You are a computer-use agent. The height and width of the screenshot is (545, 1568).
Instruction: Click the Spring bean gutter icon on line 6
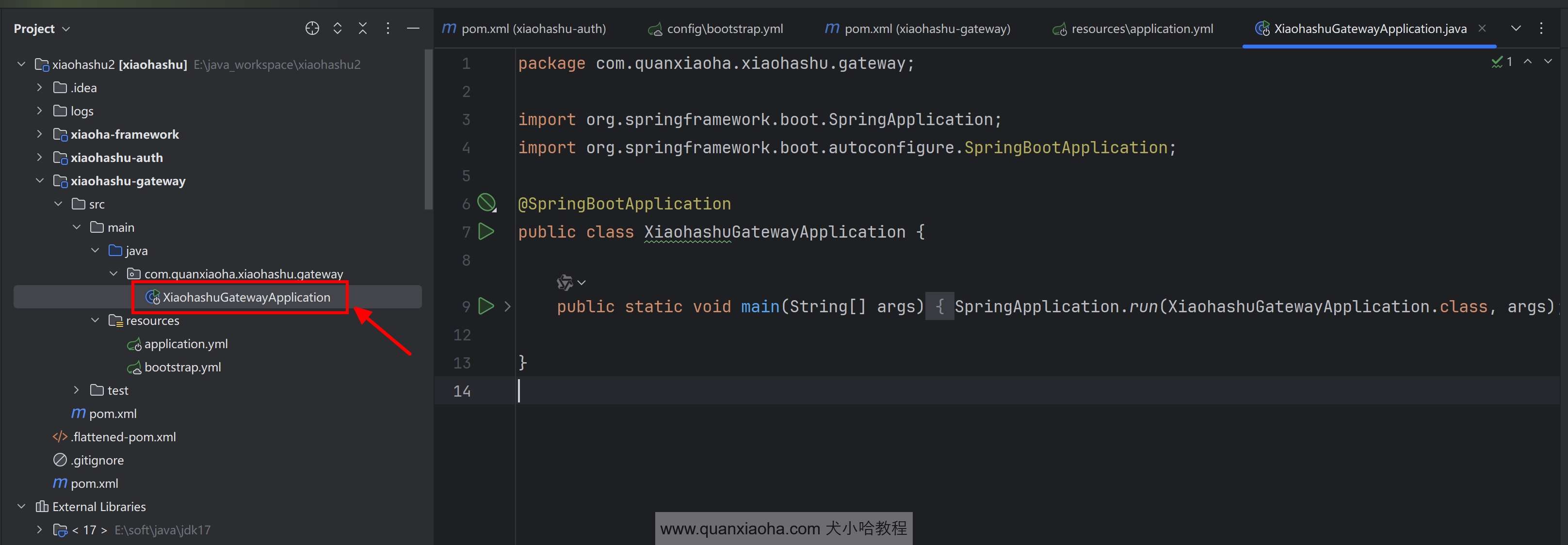pos(486,203)
